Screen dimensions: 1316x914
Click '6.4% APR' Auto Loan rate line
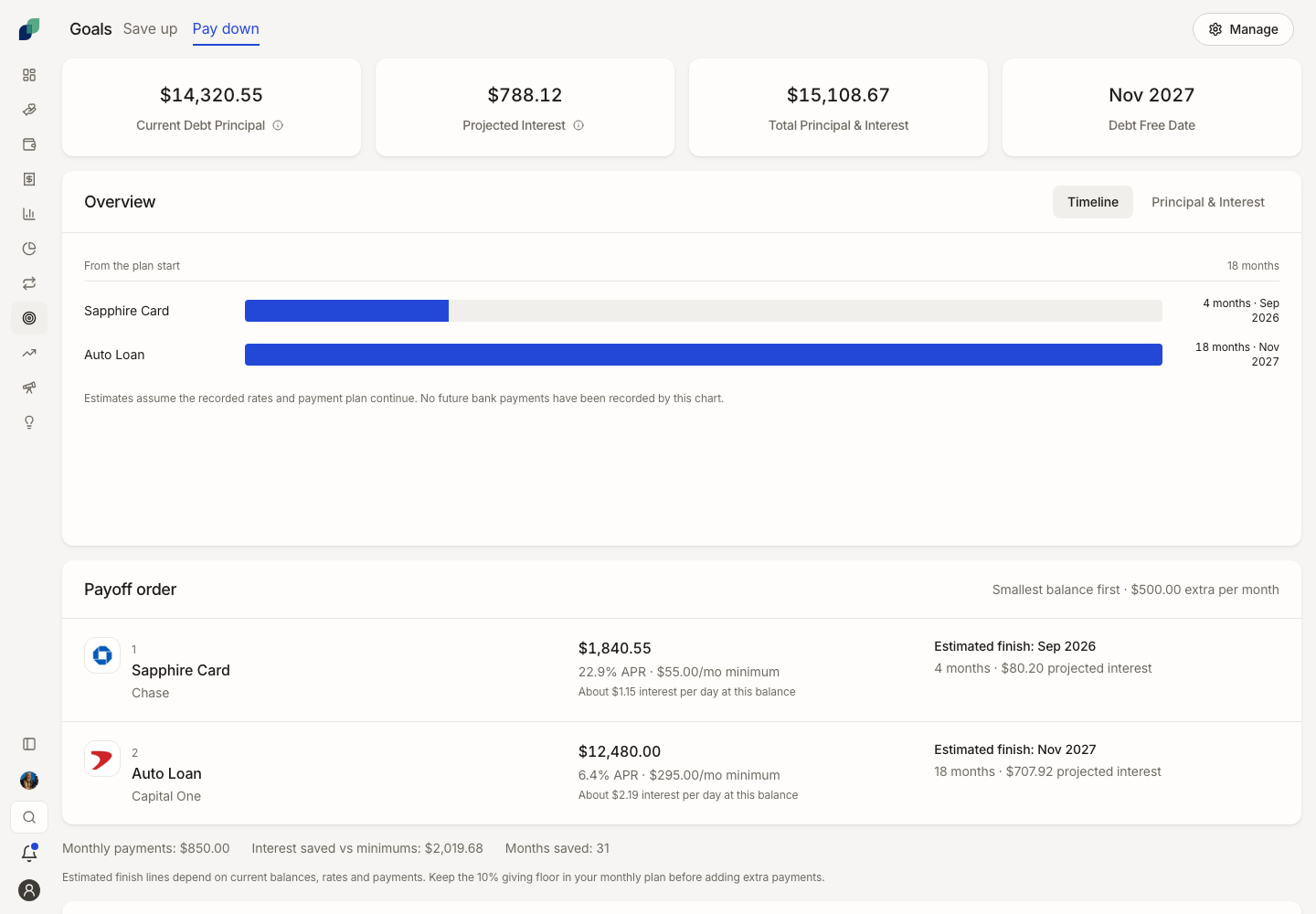coord(679,775)
